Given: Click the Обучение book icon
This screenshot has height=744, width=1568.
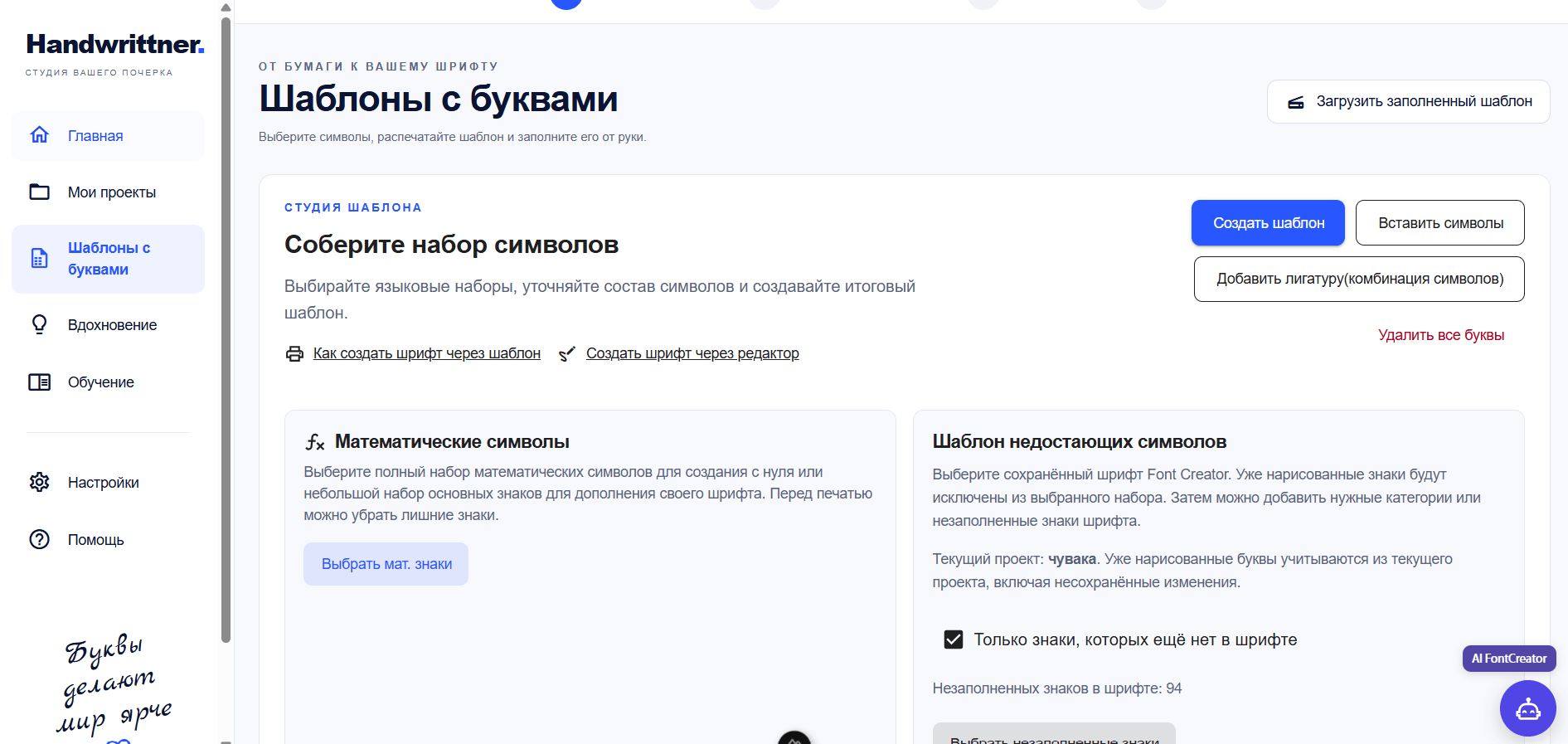Looking at the screenshot, I should tap(39, 382).
